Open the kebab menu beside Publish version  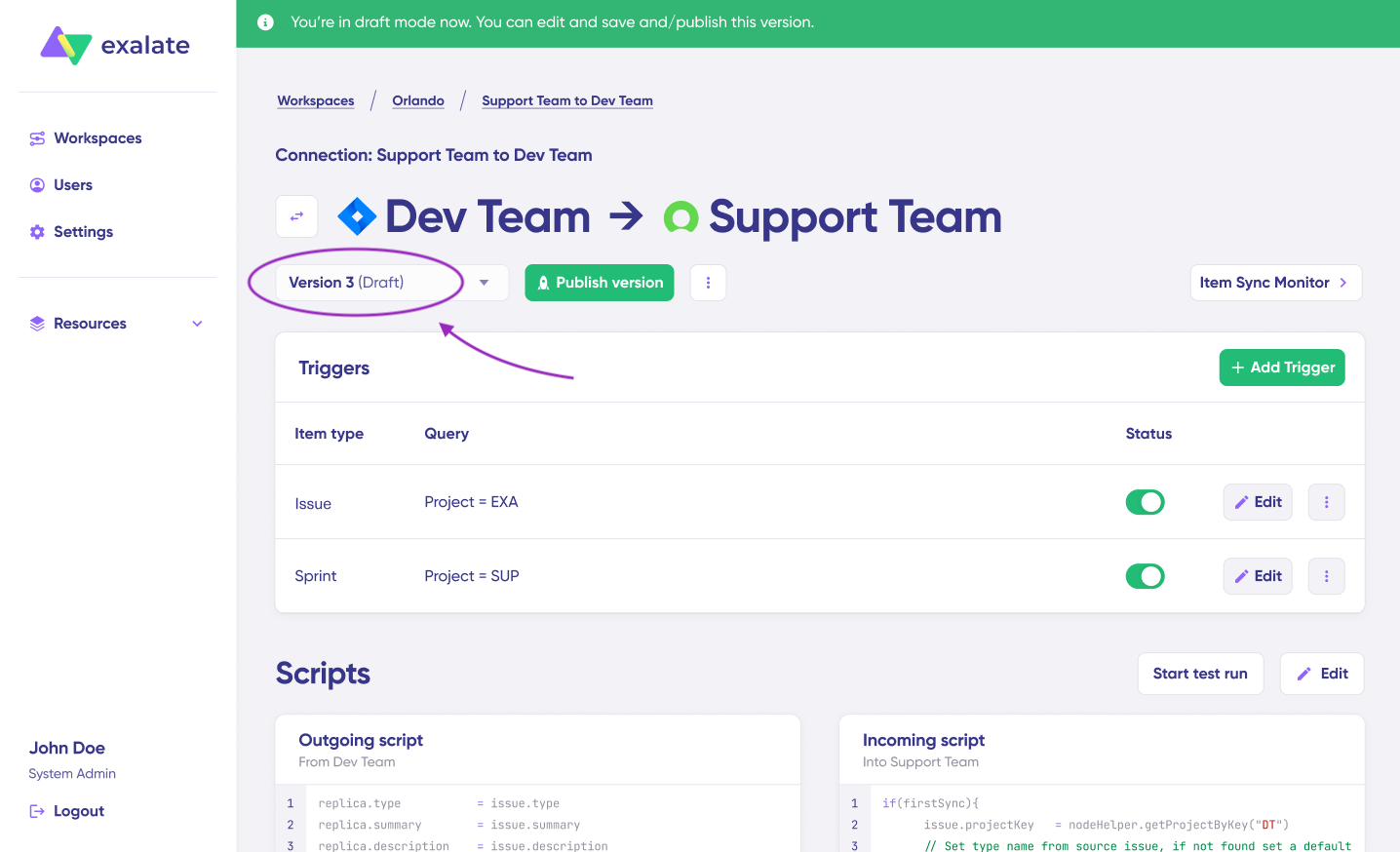[x=709, y=283]
